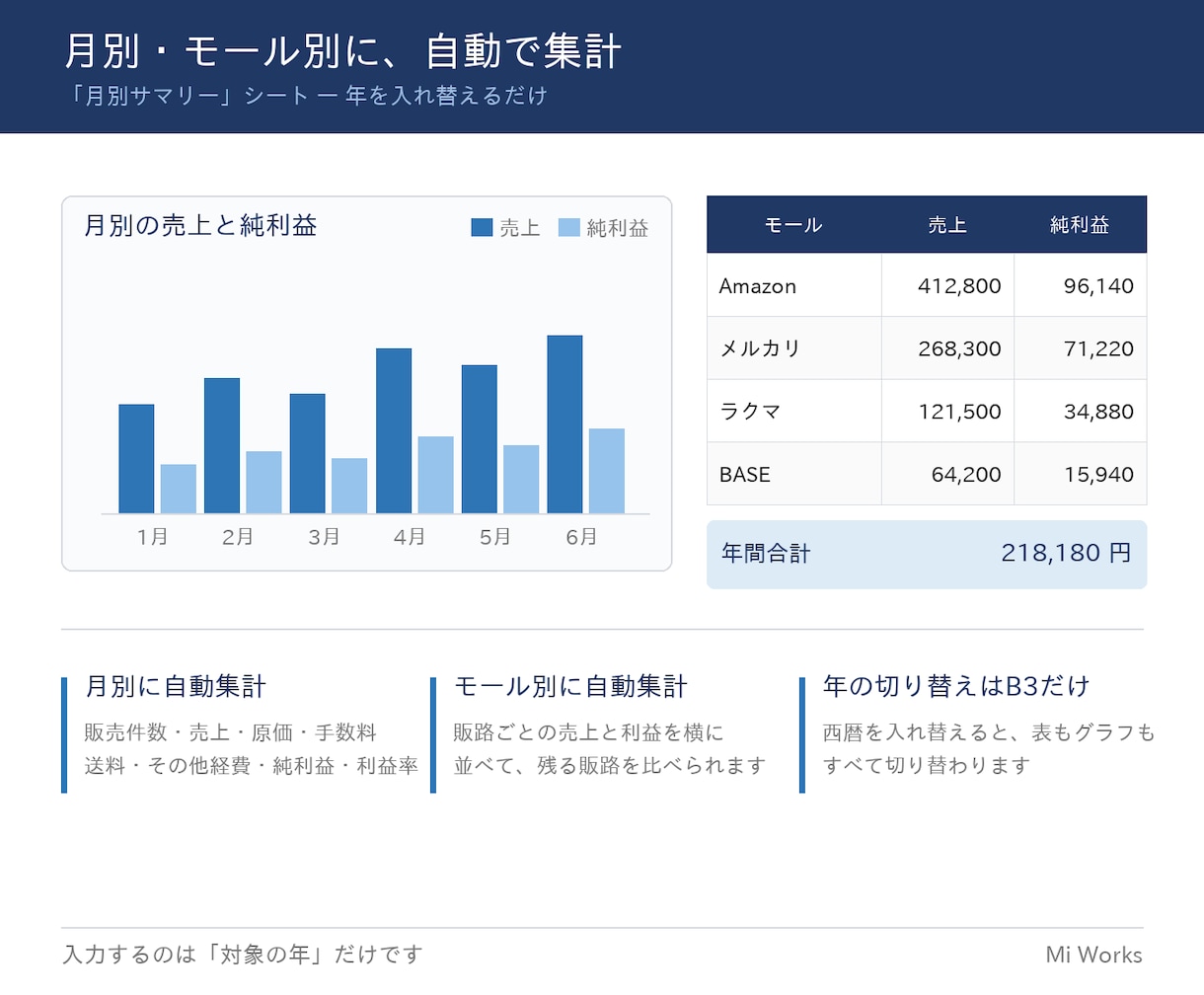Click the chart title 月別の売上と純利益
The image size is (1204, 995).
pyautogui.click(x=200, y=225)
